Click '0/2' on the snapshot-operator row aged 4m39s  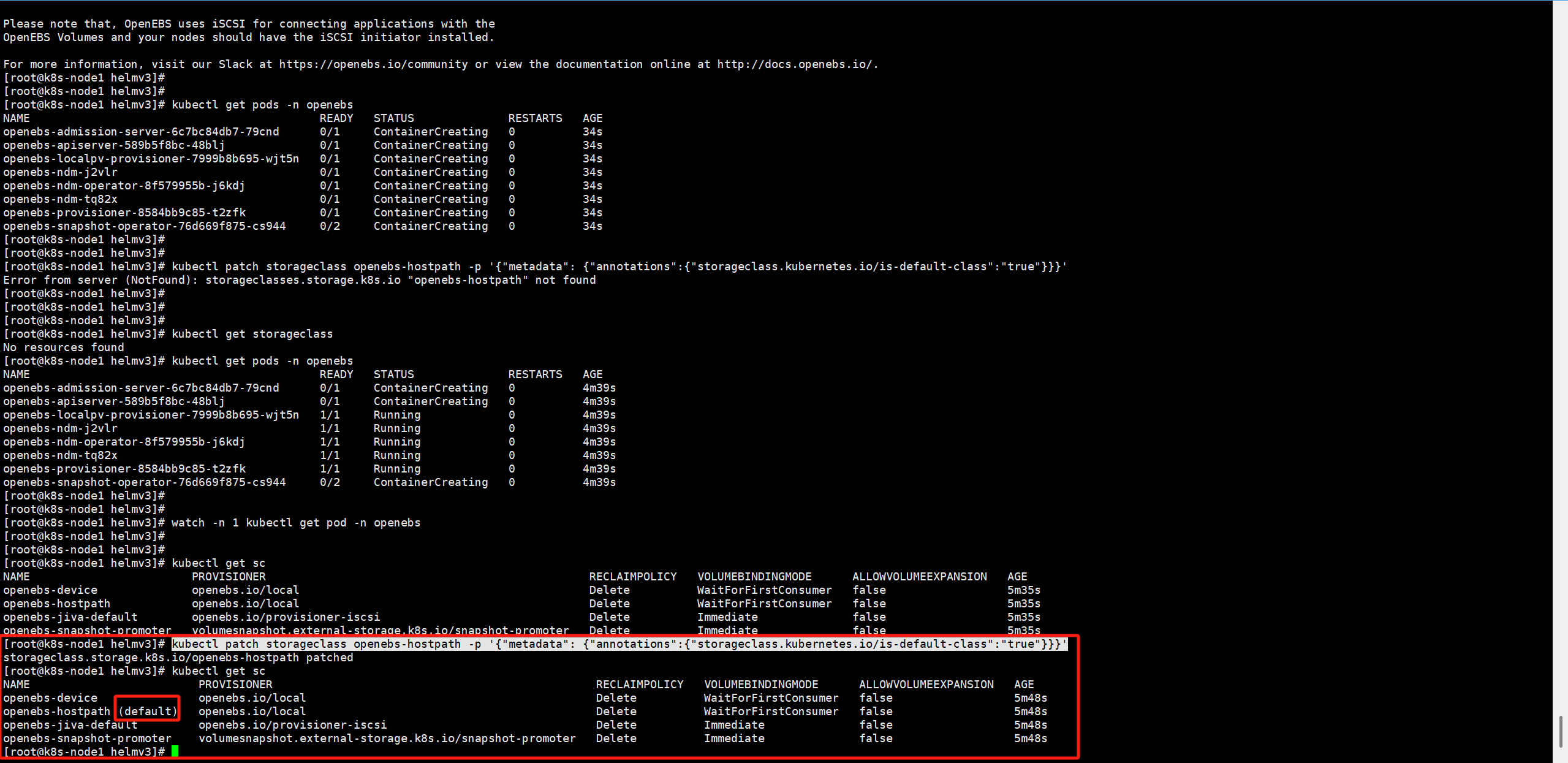pyautogui.click(x=330, y=482)
